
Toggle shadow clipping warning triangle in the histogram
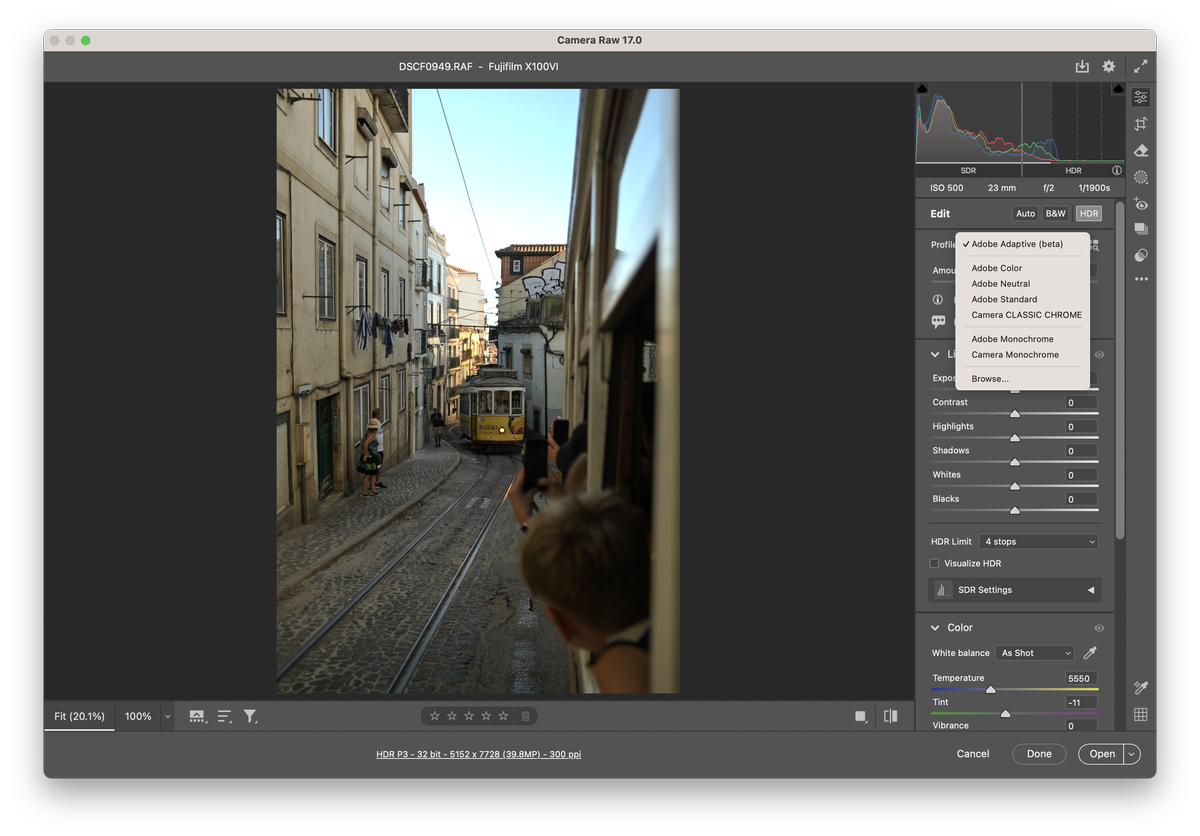[922, 89]
